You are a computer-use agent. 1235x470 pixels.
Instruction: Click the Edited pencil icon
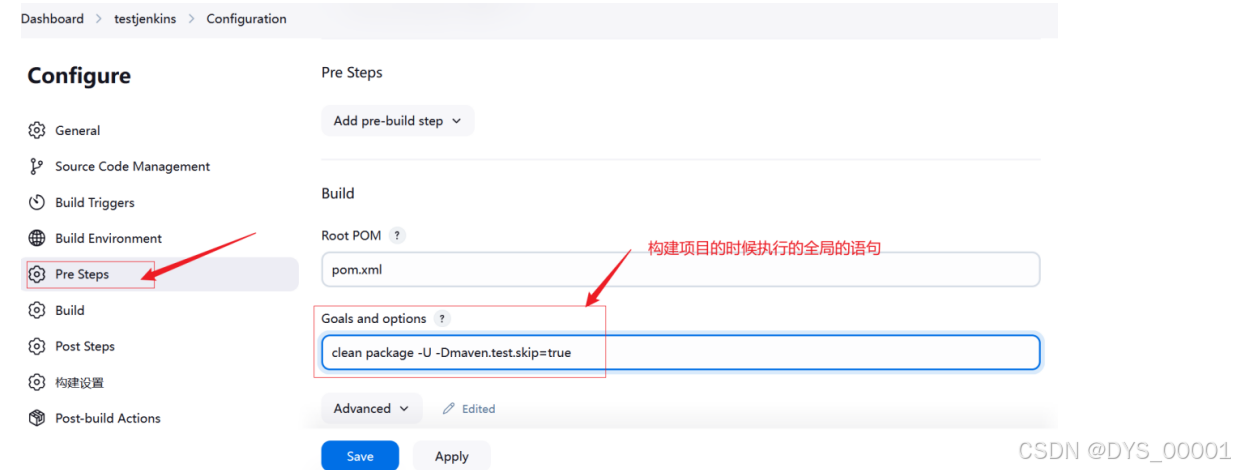449,408
